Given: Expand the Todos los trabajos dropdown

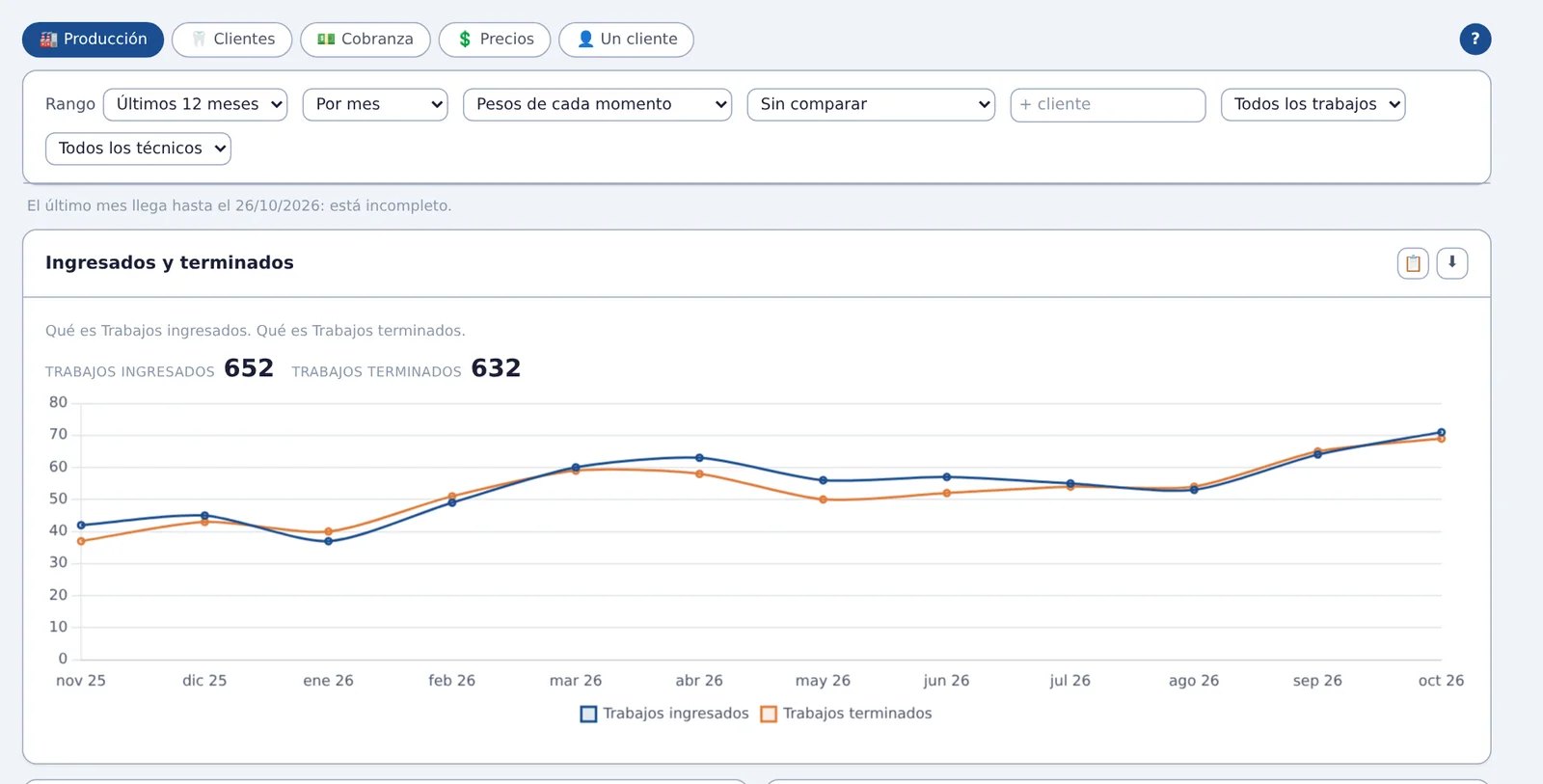Looking at the screenshot, I should pos(1313,104).
